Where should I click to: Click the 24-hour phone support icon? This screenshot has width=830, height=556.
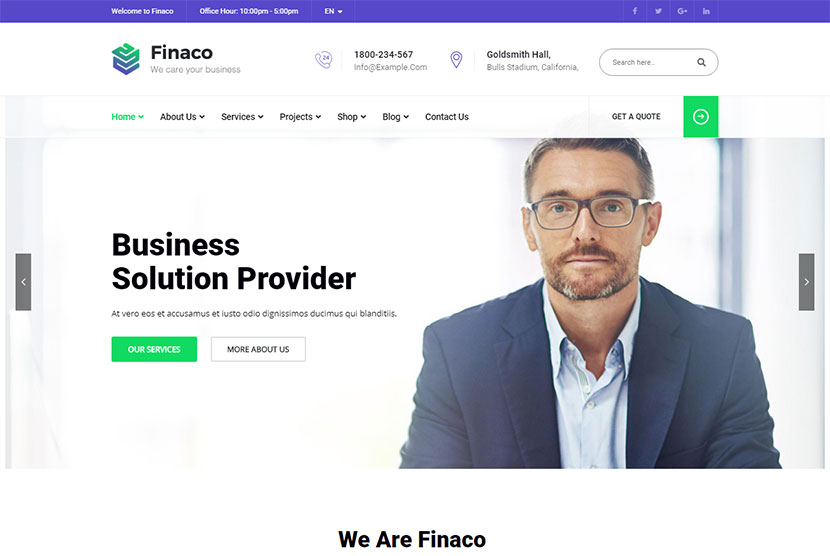pos(323,60)
